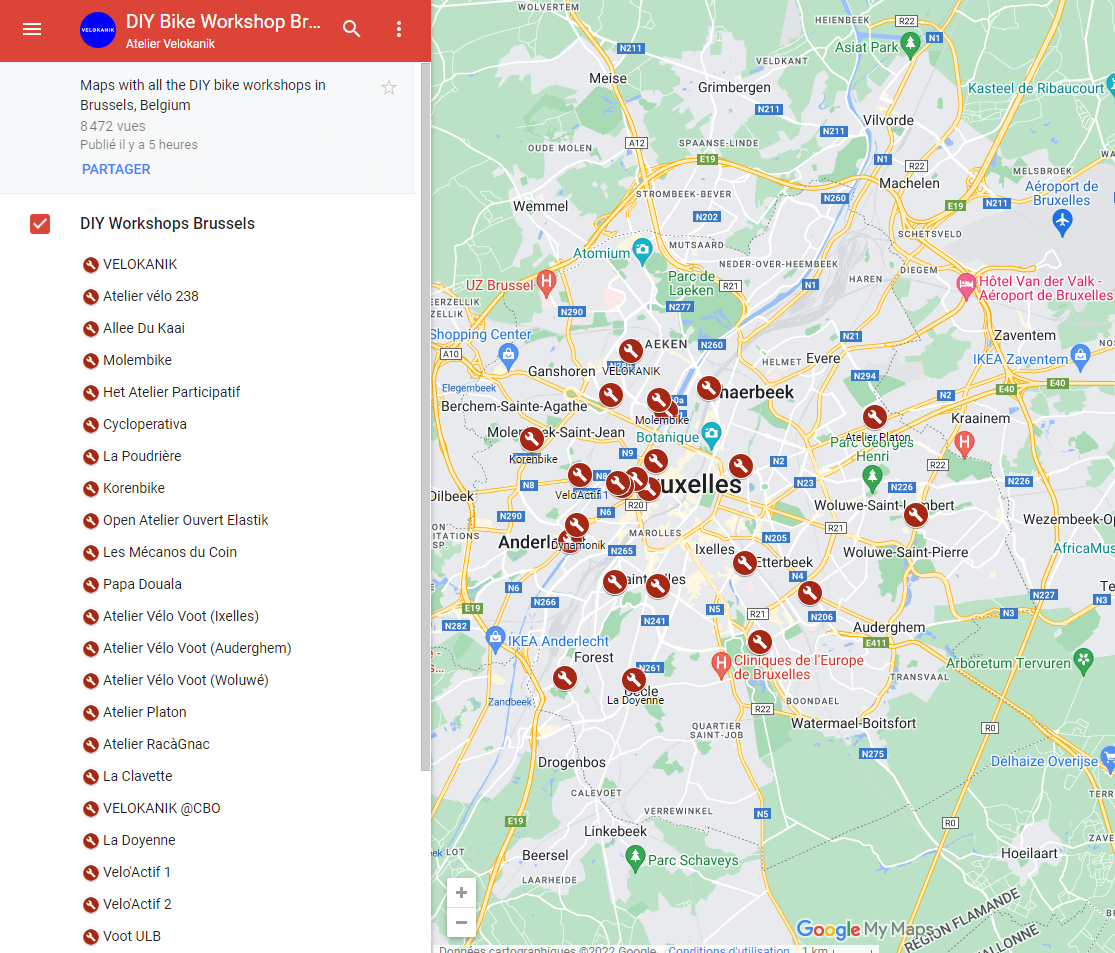Click the sidebar vertical scrollbar
This screenshot has width=1115, height=953.
click(425, 417)
